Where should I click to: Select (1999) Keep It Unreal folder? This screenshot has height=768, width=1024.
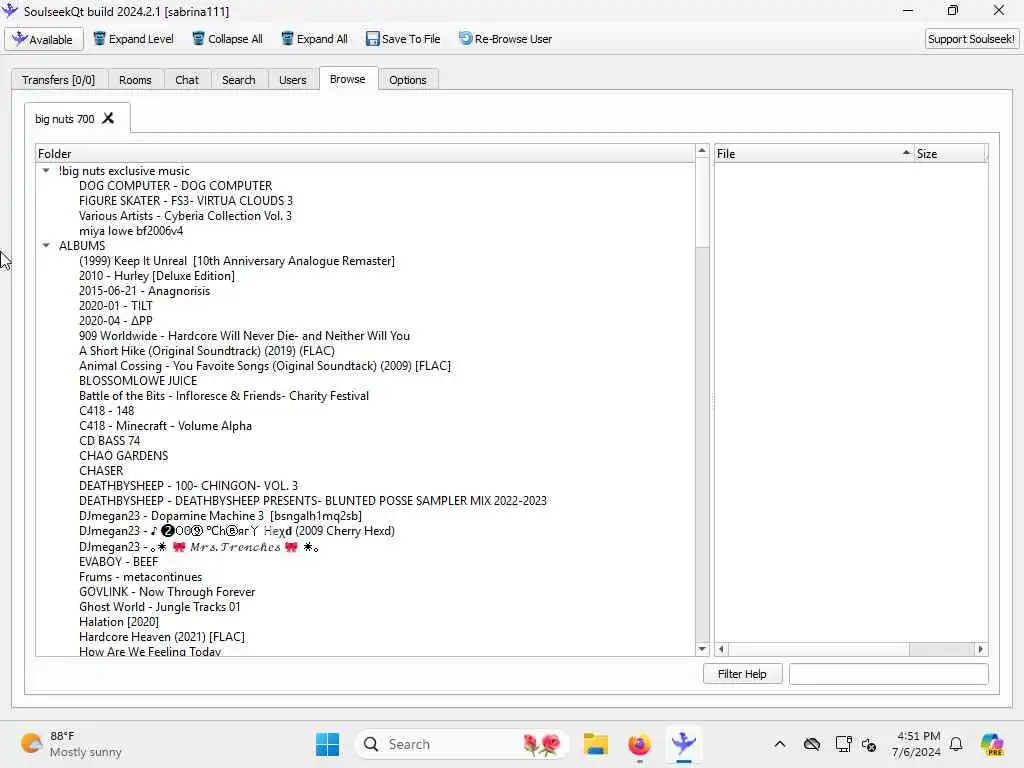pyautogui.click(x=237, y=261)
